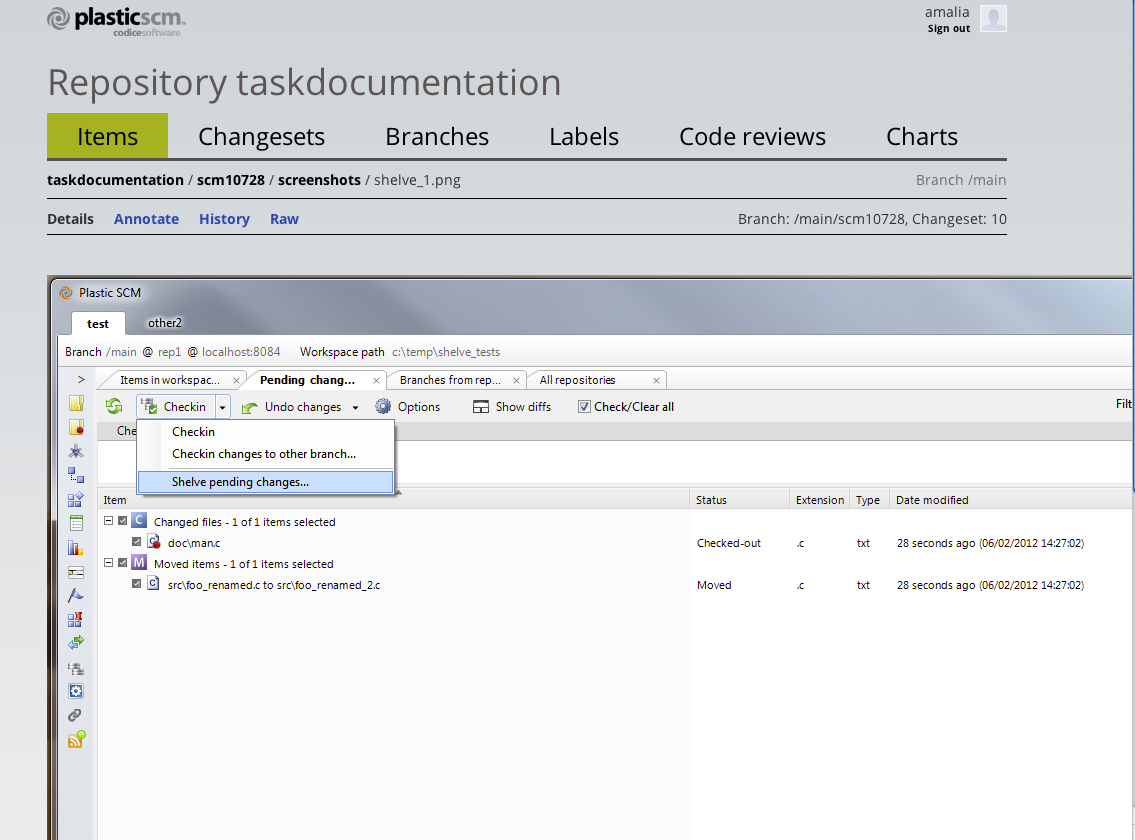The image size is (1135, 840).
Task: Click the Plastic SCM window title icon
Action: [x=66, y=293]
